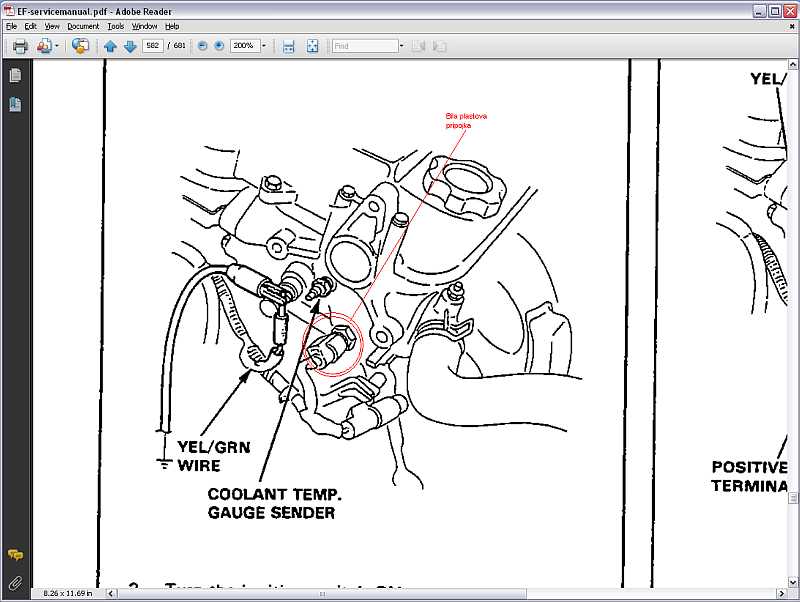800x602 pixels.
Task: Expand the Find options dropdown arrow
Action: click(x=401, y=46)
